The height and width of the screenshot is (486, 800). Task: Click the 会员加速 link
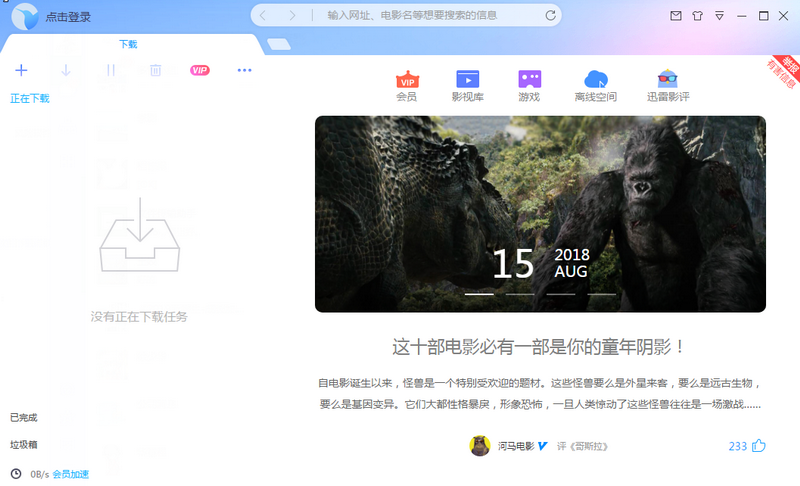tap(70, 474)
